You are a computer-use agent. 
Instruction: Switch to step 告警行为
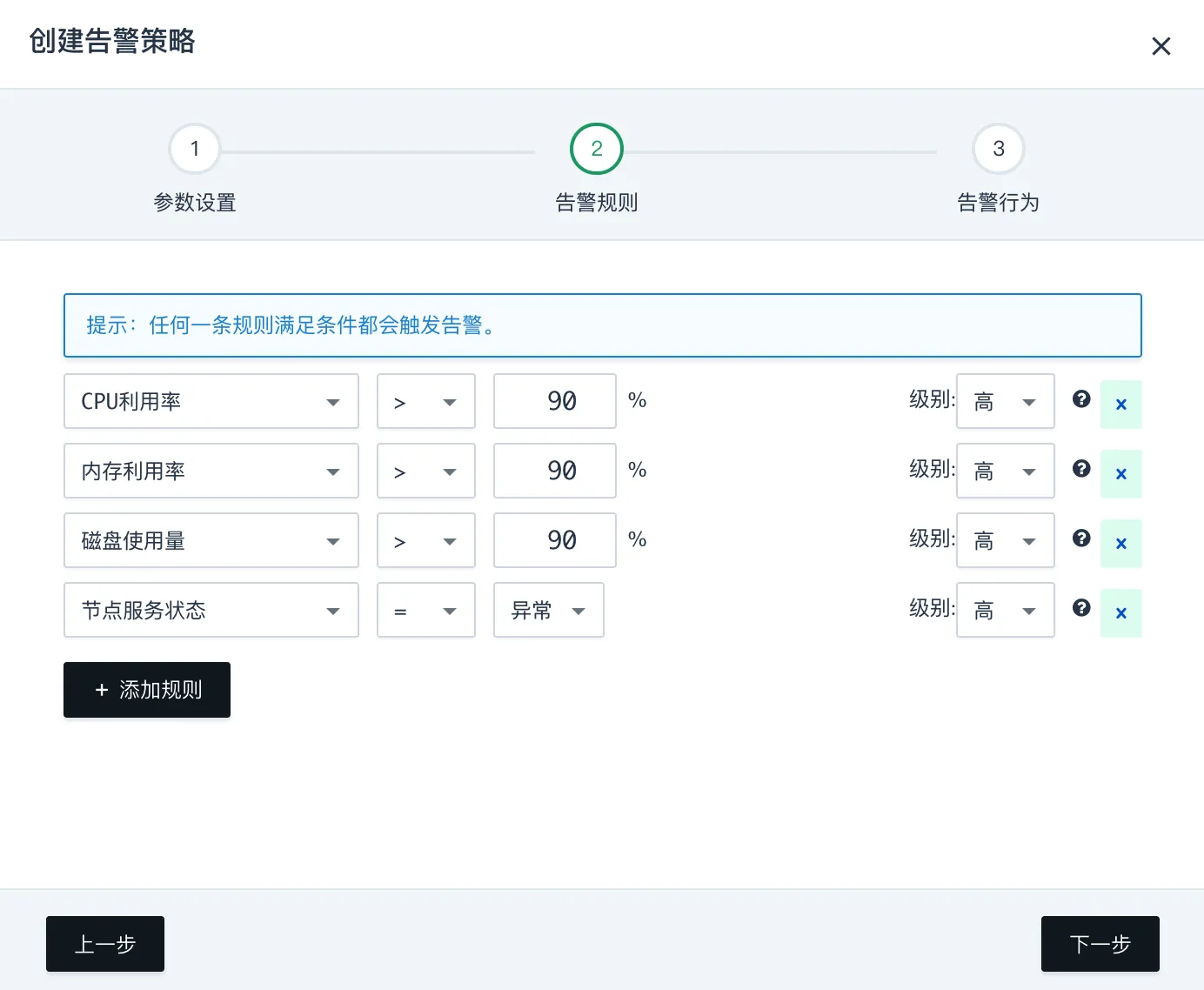(998, 149)
